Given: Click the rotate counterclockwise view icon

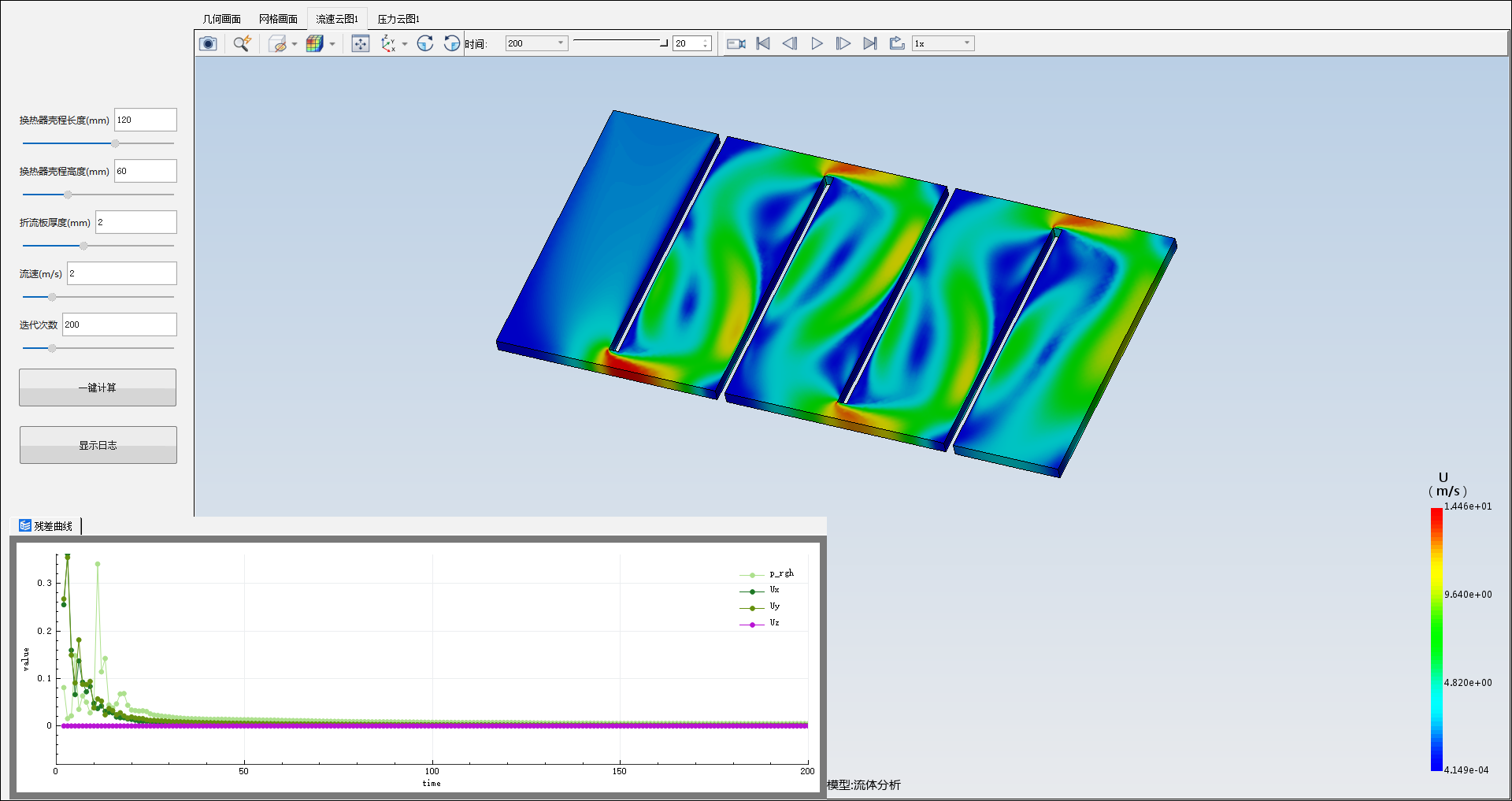Looking at the screenshot, I should coord(452,43).
